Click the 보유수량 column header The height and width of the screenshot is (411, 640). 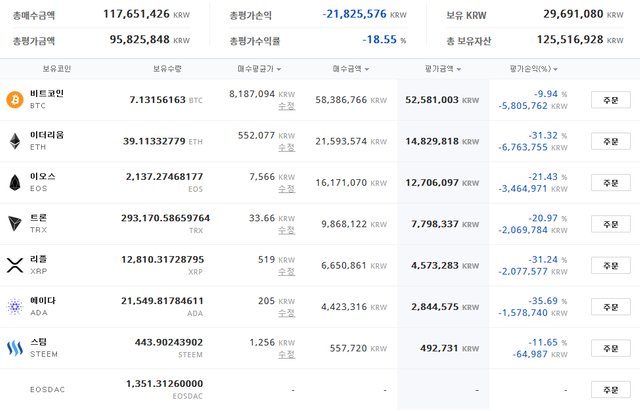(167, 69)
